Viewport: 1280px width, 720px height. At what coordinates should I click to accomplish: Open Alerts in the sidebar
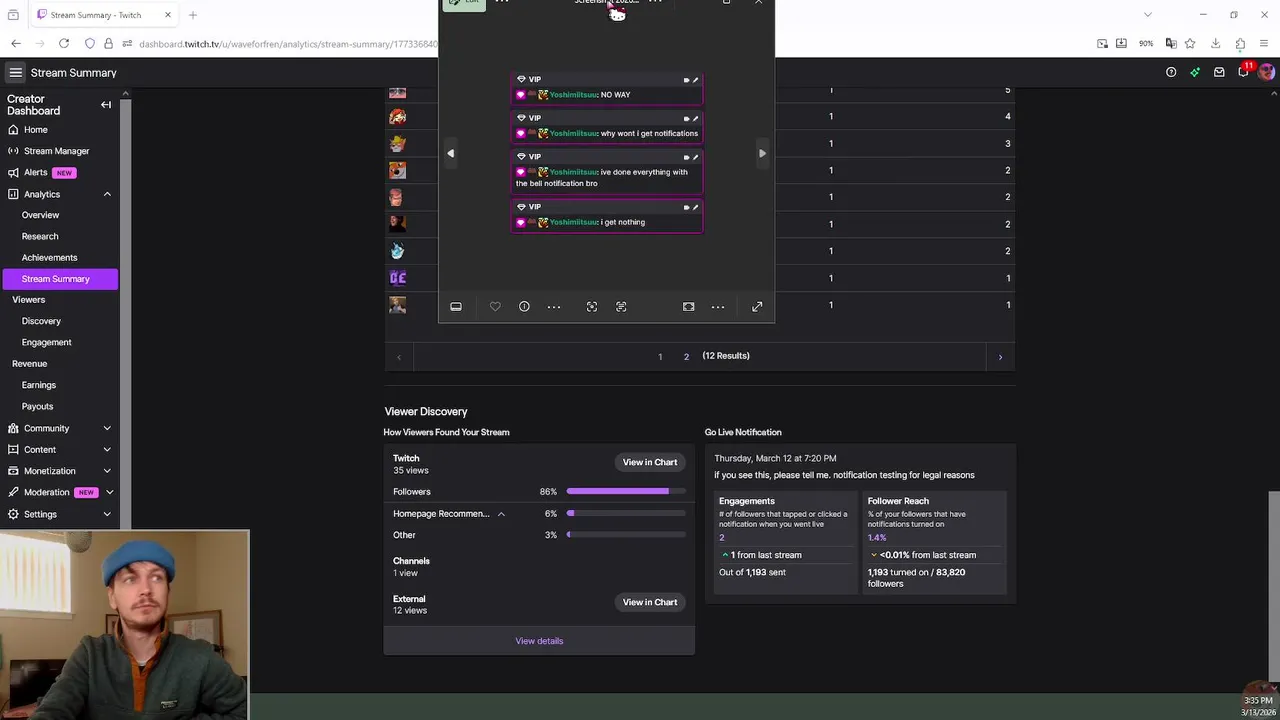point(35,173)
